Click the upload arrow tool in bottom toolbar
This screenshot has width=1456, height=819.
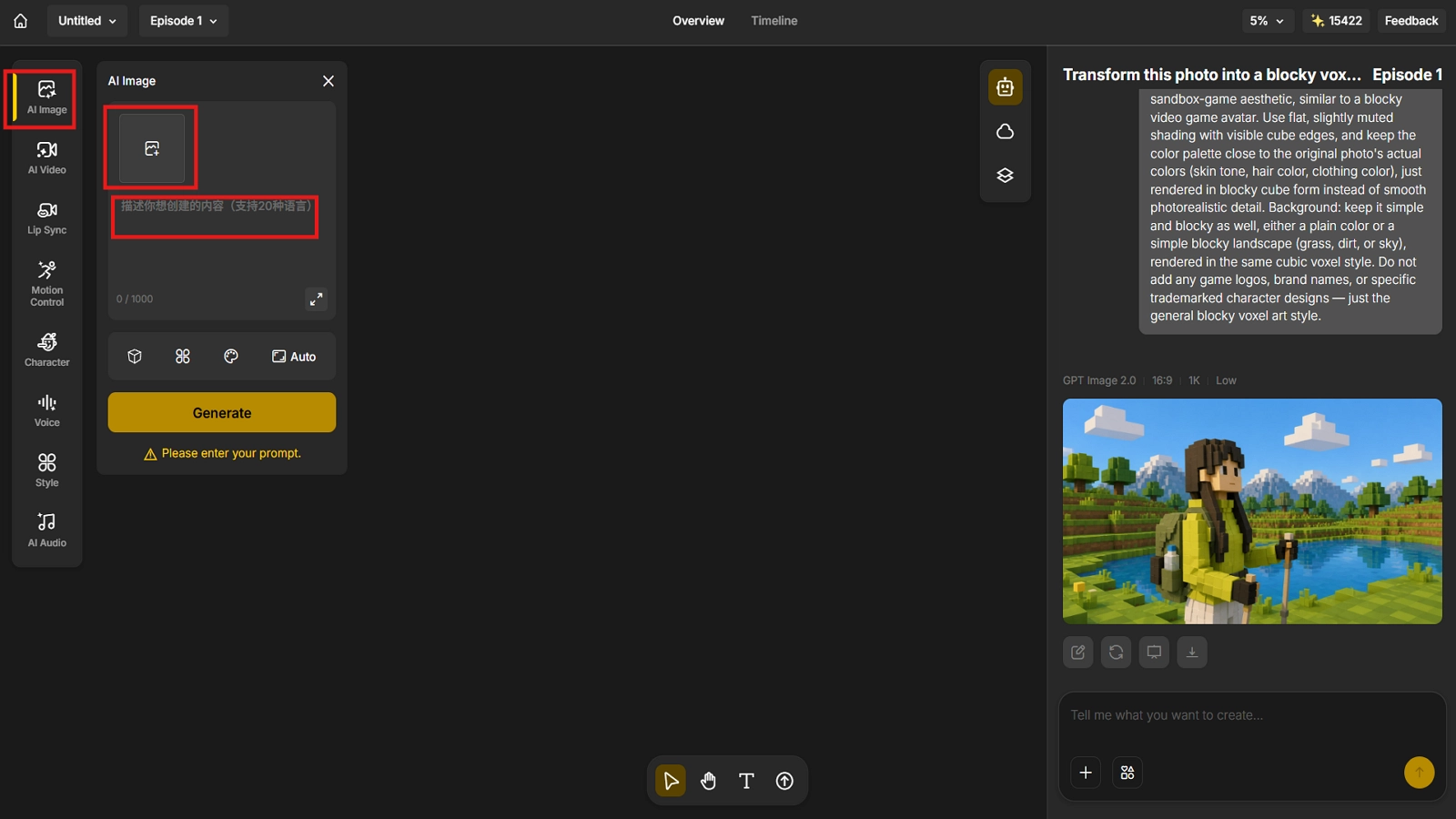tap(784, 781)
